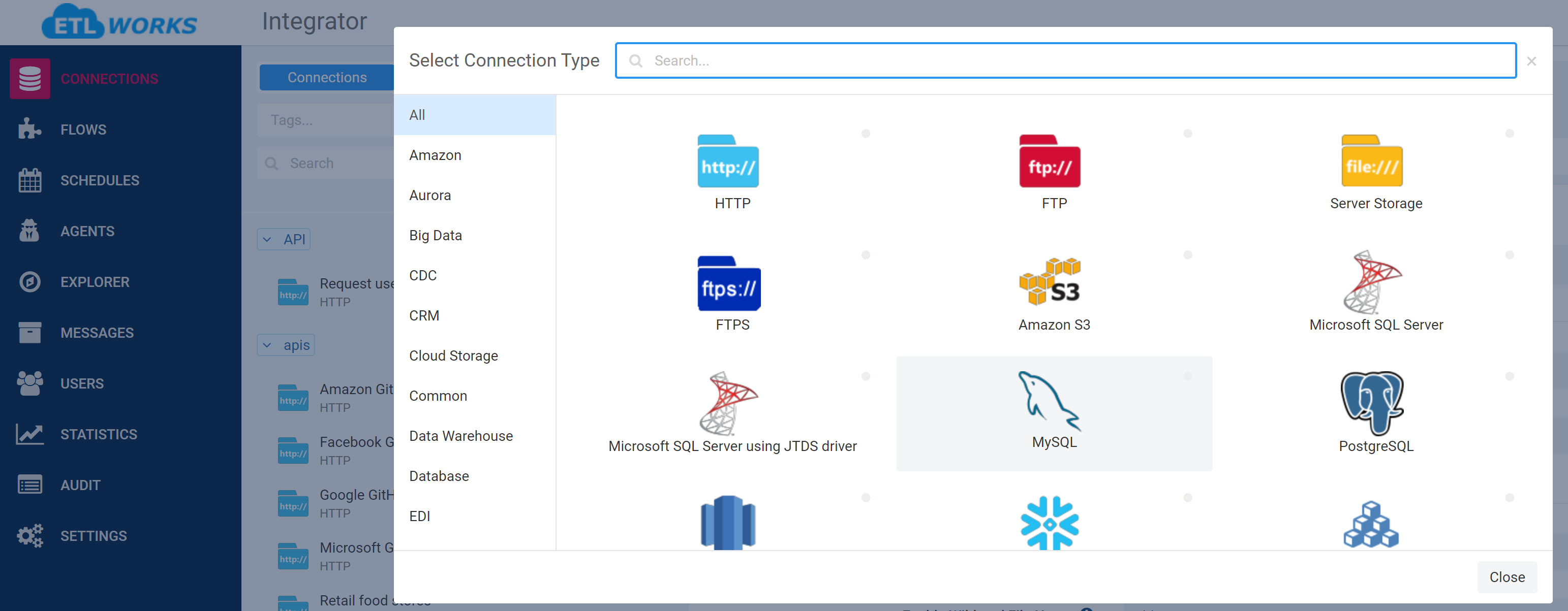This screenshot has width=1568, height=611.
Task: Select the Aurora category
Action: (475, 195)
